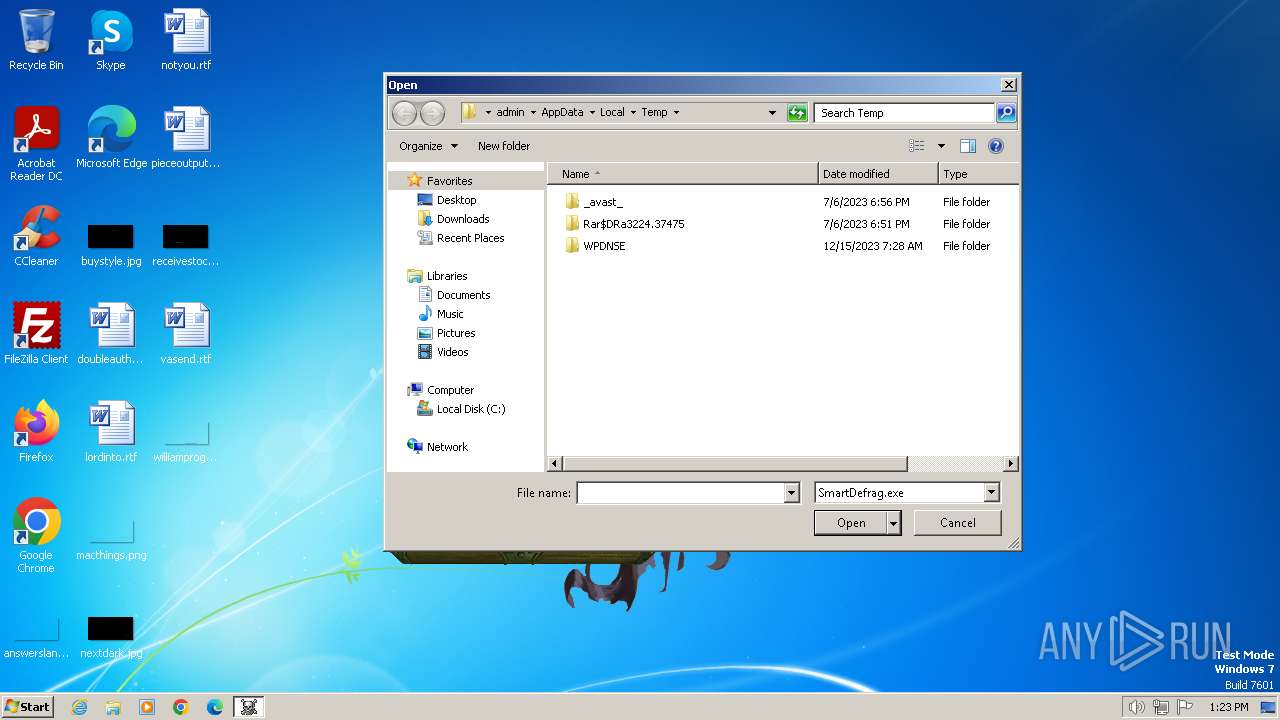Click the Back navigation arrow in Open dialog

tap(404, 113)
